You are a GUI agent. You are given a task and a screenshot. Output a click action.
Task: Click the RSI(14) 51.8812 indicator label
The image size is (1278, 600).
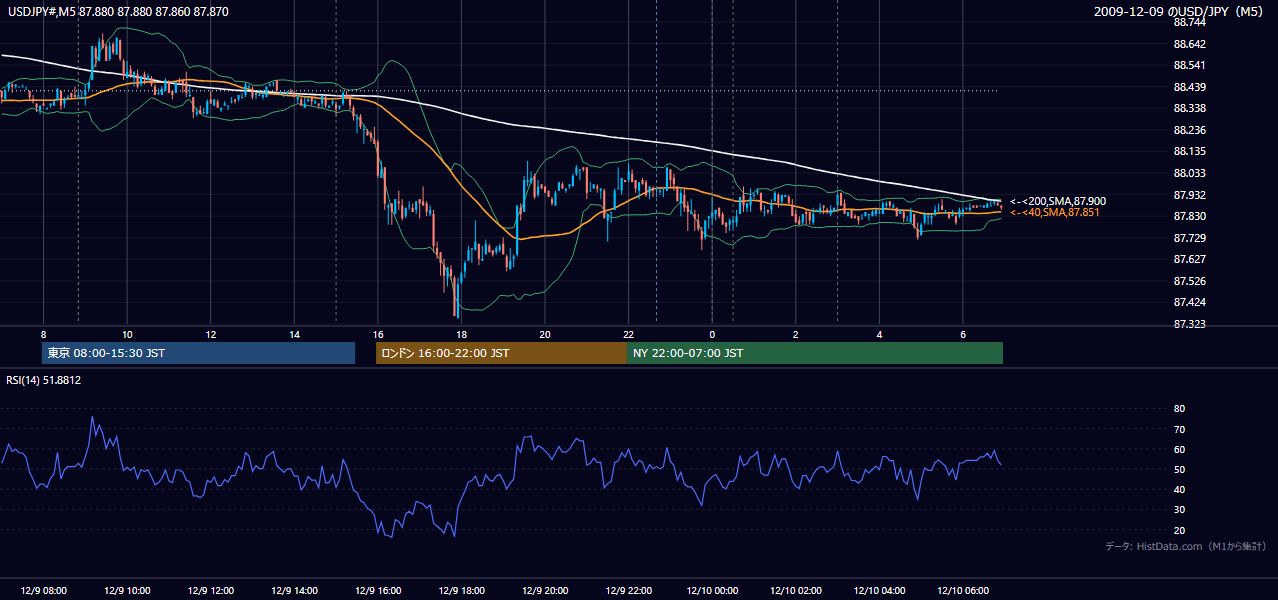tap(44, 380)
